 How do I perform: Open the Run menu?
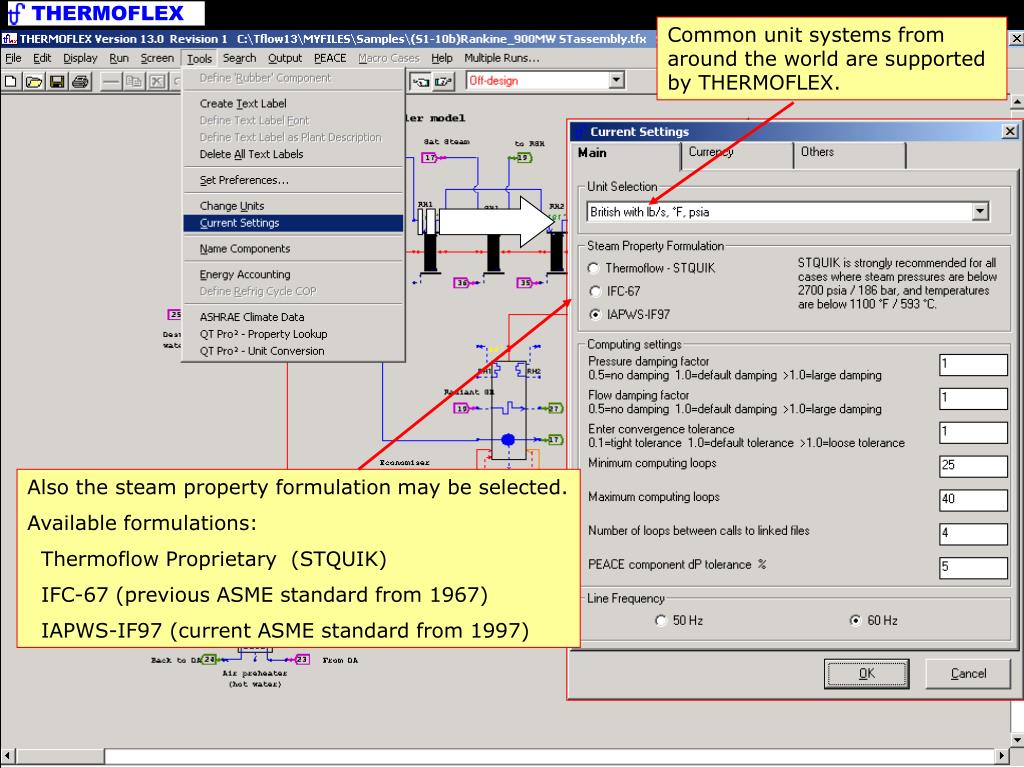coord(119,58)
